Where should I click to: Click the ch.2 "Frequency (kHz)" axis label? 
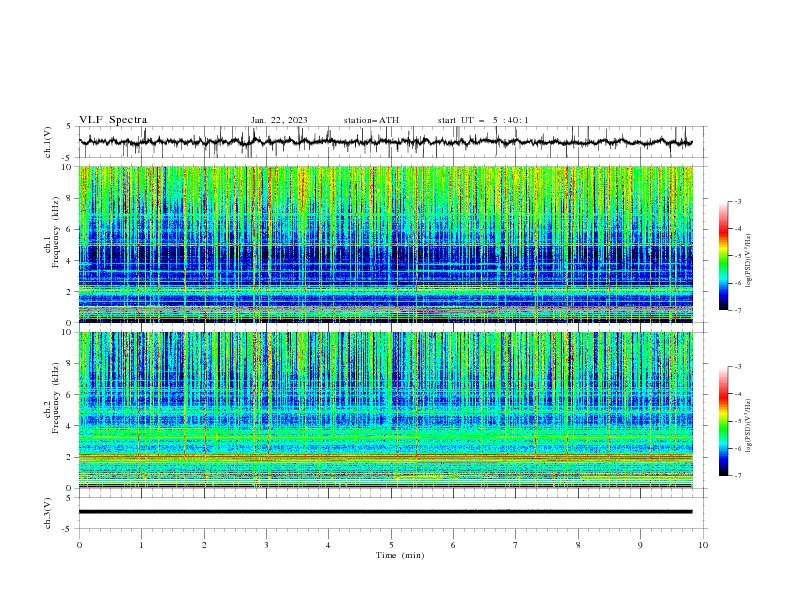56,397
